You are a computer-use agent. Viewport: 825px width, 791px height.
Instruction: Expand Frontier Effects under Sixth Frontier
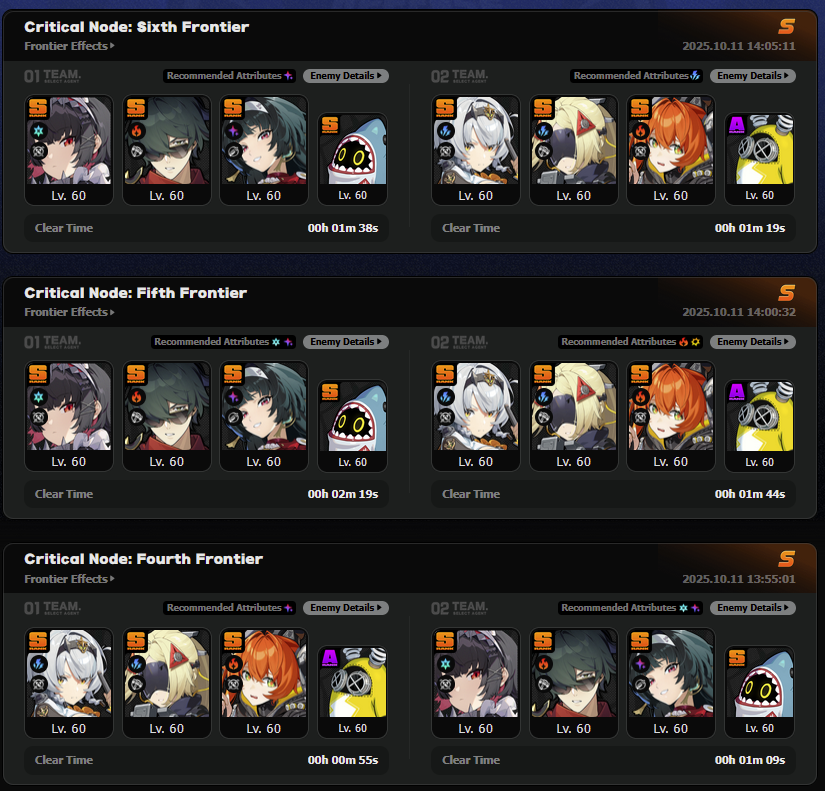(69, 46)
